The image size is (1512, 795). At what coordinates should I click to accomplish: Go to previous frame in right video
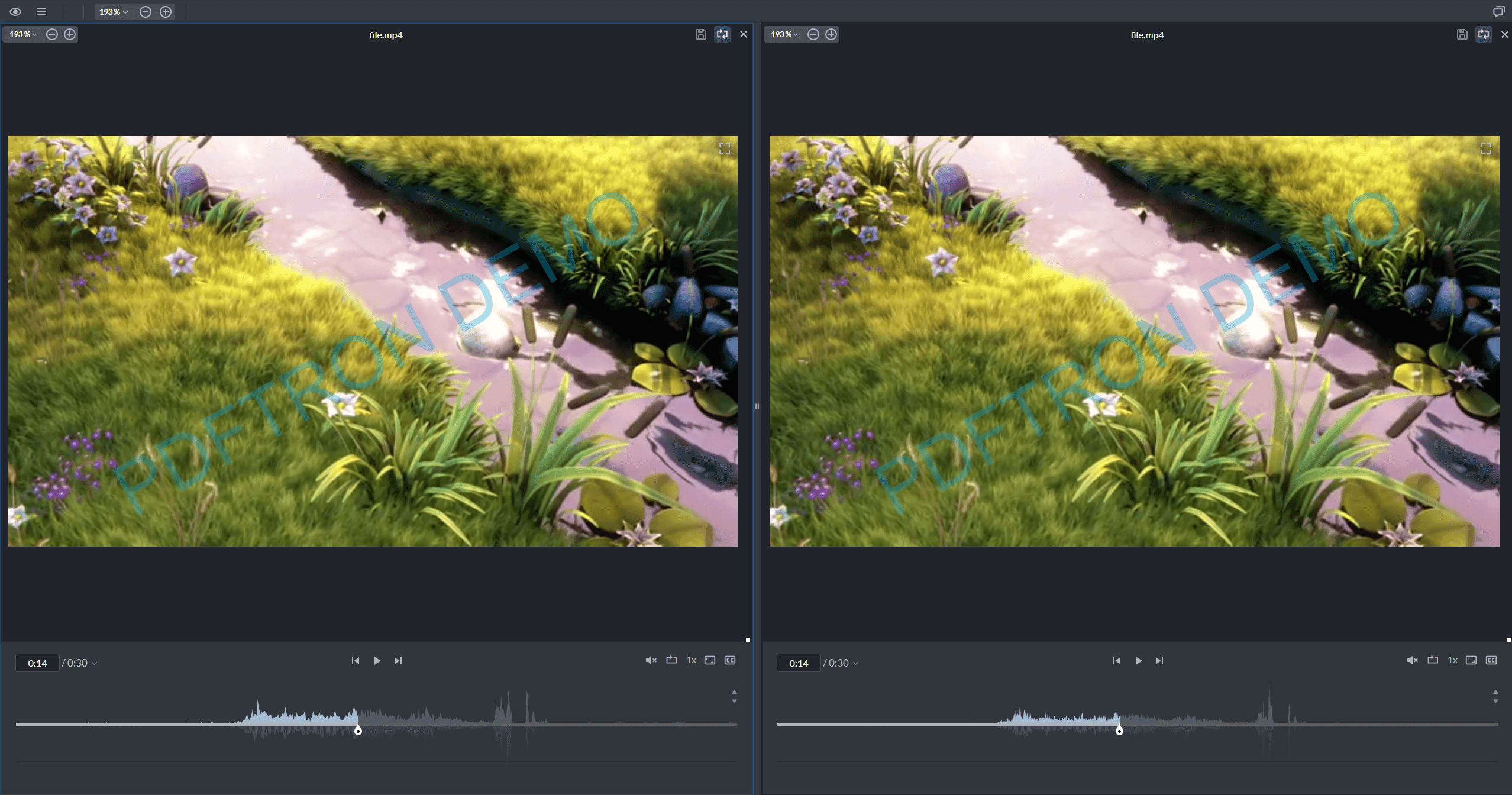coord(1116,661)
